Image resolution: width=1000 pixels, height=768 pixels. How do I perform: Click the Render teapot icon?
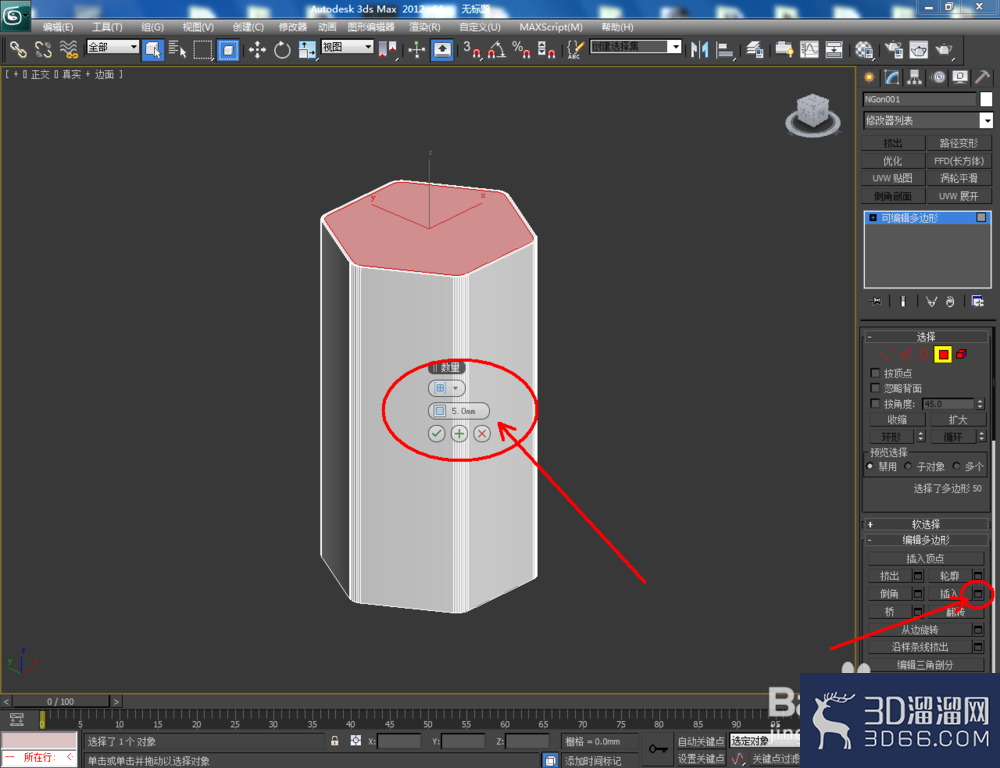pyautogui.click(x=944, y=50)
